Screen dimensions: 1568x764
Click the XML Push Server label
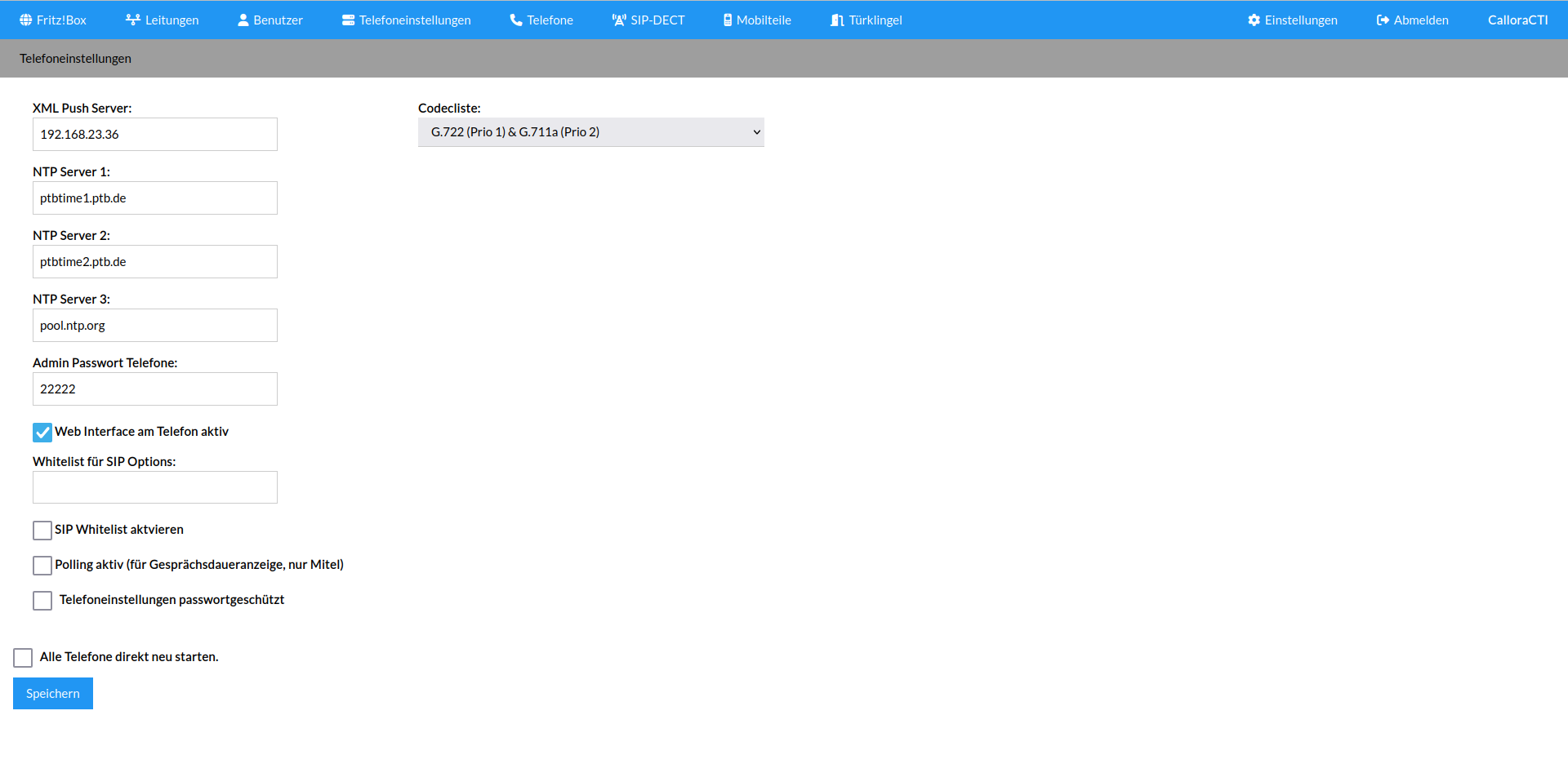point(82,109)
